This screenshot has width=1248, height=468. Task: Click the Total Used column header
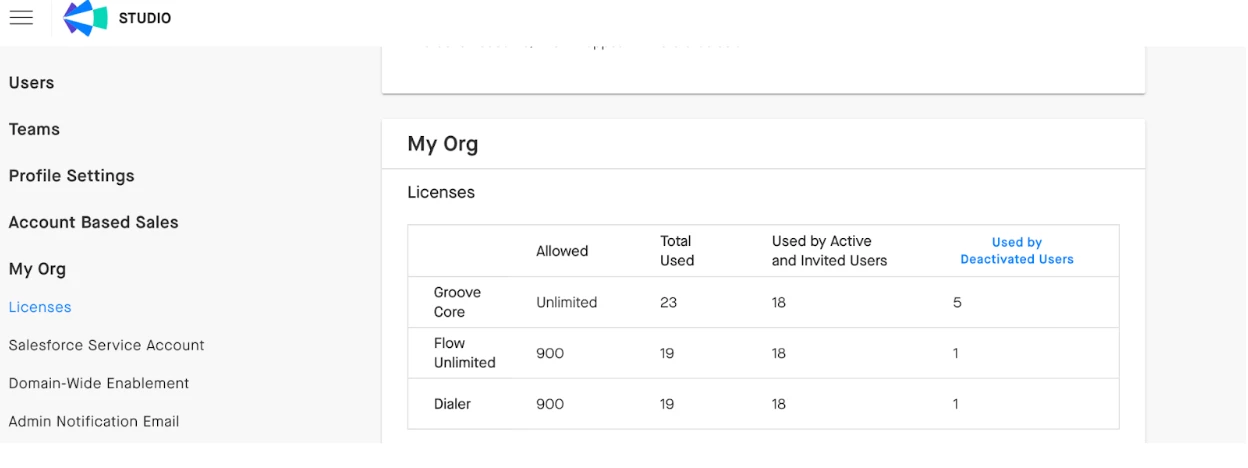[676, 250]
